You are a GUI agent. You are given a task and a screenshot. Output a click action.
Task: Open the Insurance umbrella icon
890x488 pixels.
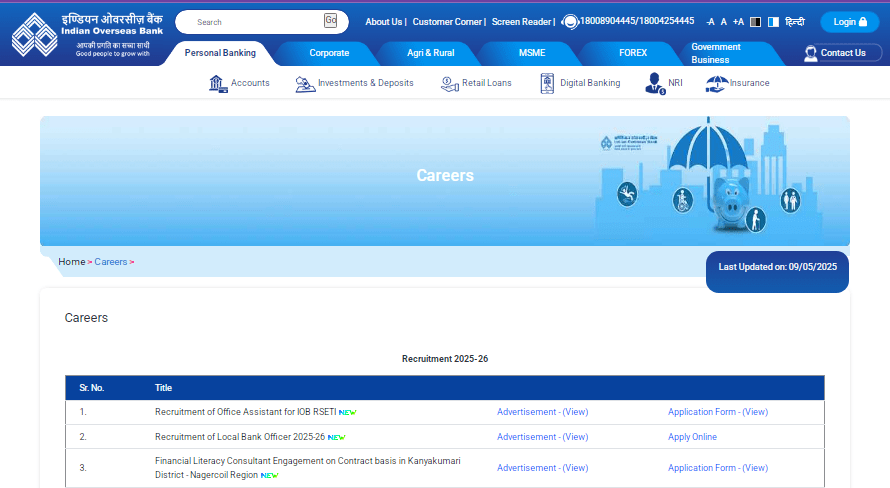tap(716, 83)
